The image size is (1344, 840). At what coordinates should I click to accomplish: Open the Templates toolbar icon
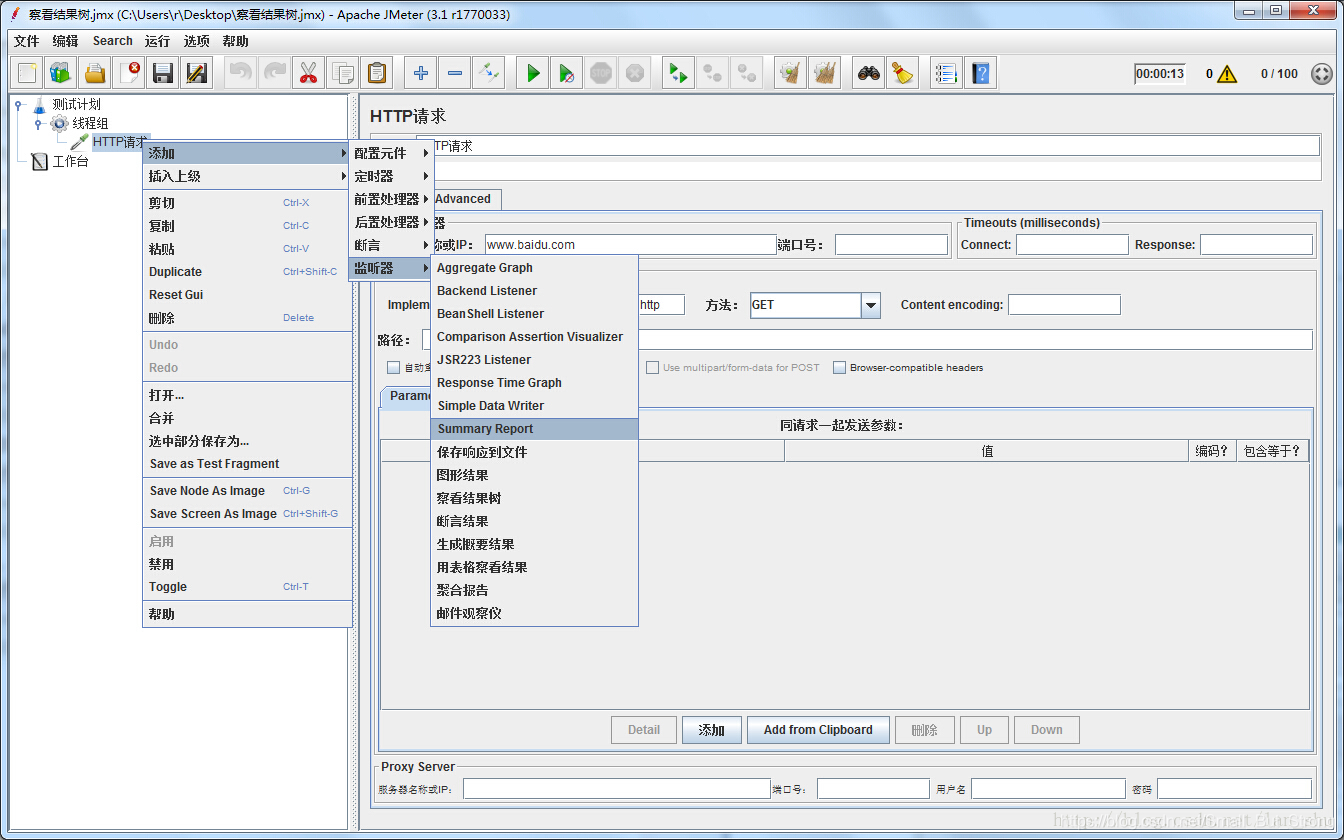[x=61, y=73]
